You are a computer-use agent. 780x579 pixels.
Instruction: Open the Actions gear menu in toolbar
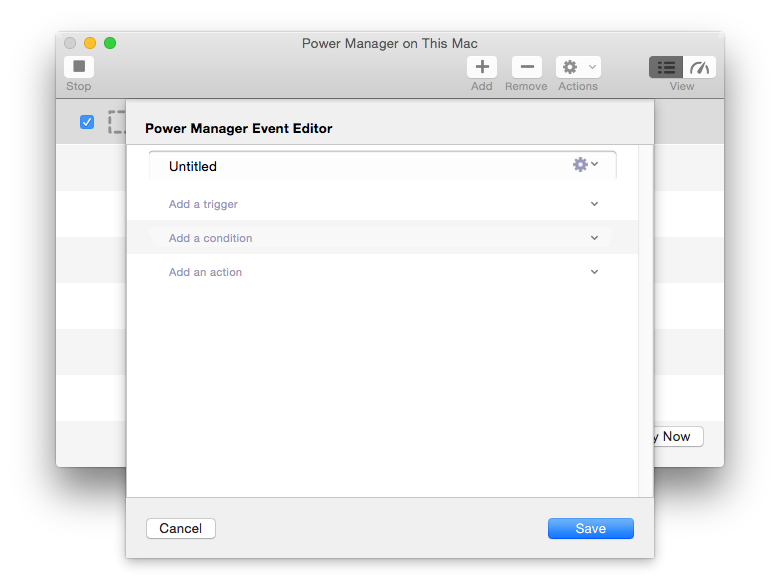pyautogui.click(x=578, y=67)
